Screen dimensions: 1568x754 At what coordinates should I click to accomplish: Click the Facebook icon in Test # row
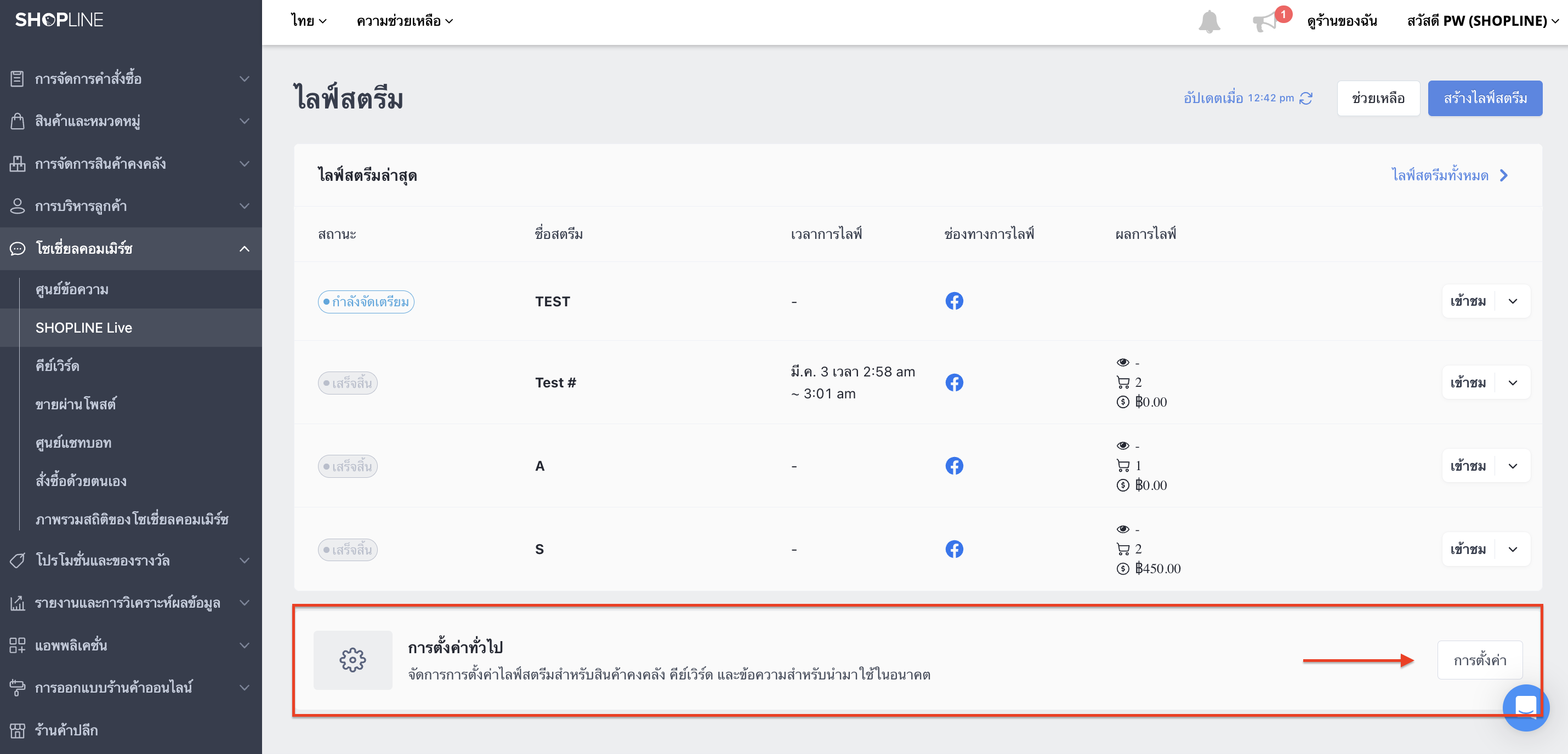(954, 383)
